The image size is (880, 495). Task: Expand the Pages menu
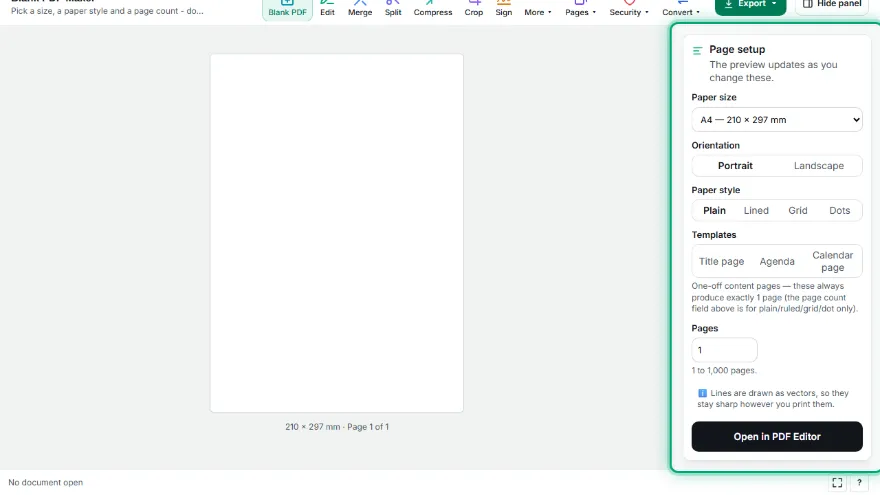pyautogui.click(x=580, y=8)
